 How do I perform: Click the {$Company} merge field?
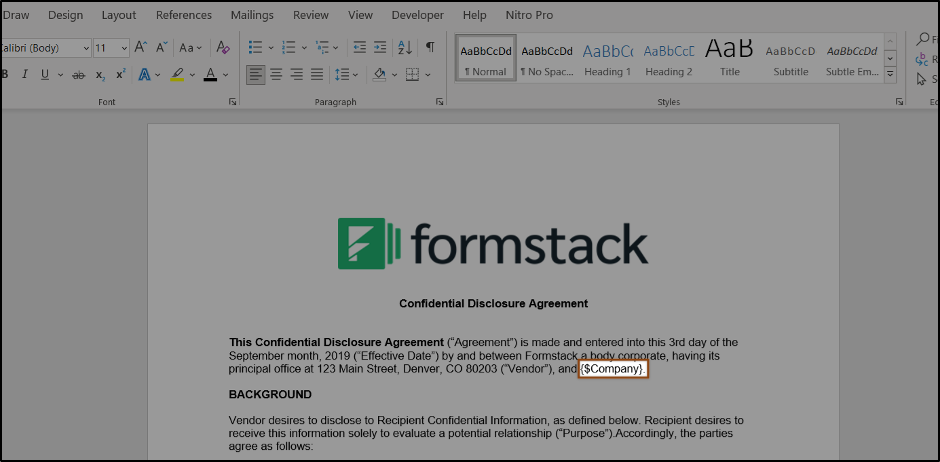613,369
